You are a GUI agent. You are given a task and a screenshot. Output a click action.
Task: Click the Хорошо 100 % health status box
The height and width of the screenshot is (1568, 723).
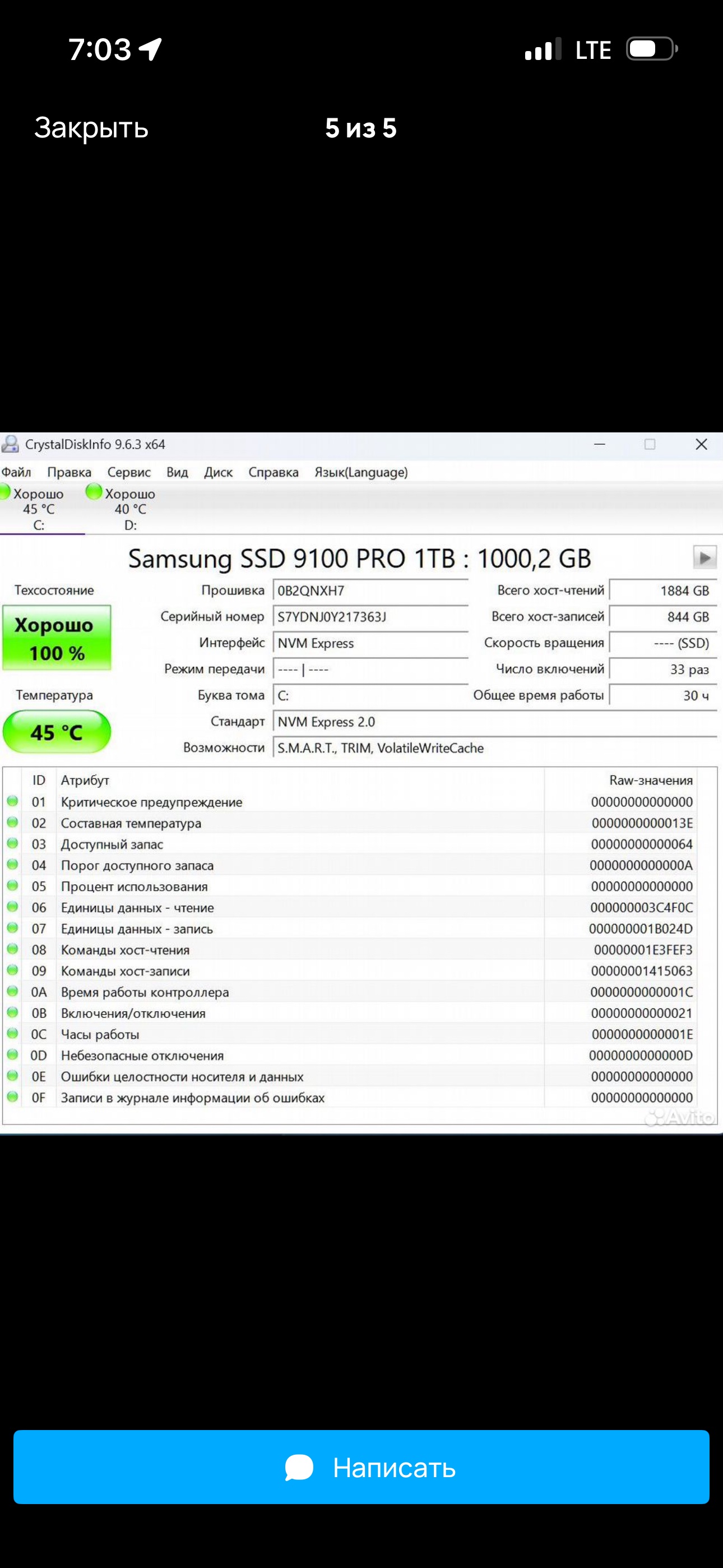(x=57, y=638)
